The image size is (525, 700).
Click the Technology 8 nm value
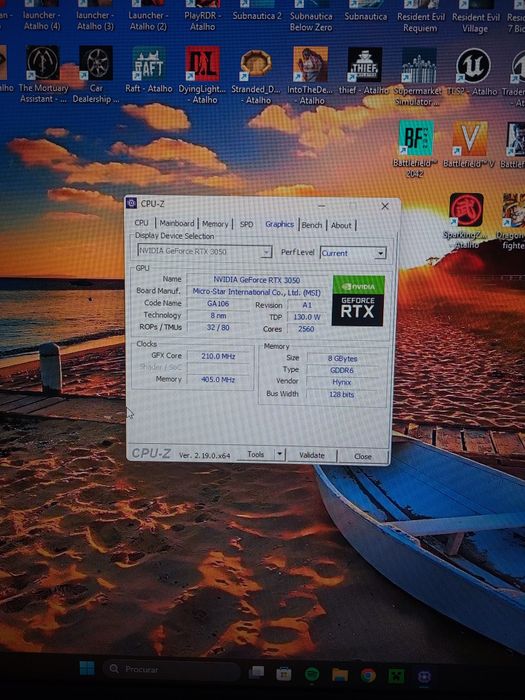[x=218, y=315]
